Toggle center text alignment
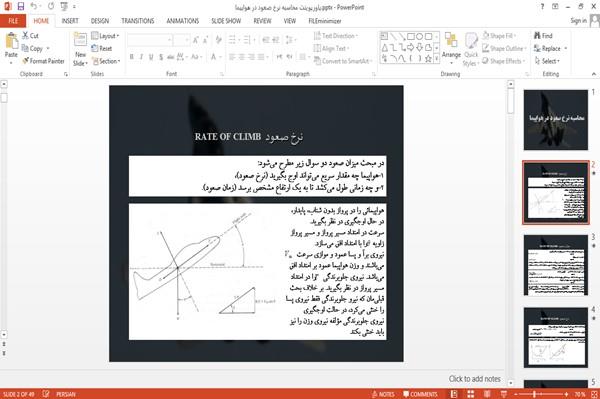The width and height of the screenshot is (600, 399). [242, 57]
